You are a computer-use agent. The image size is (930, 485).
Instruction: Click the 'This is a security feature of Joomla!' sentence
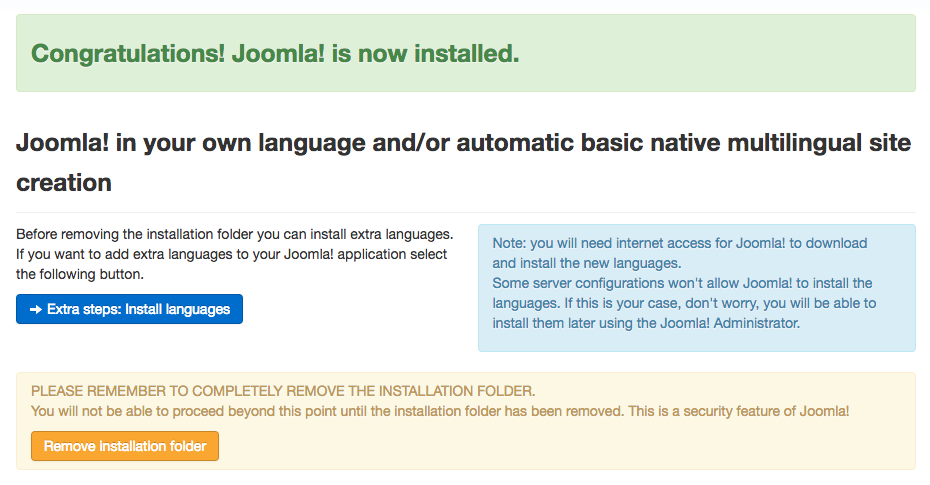(713, 411)
